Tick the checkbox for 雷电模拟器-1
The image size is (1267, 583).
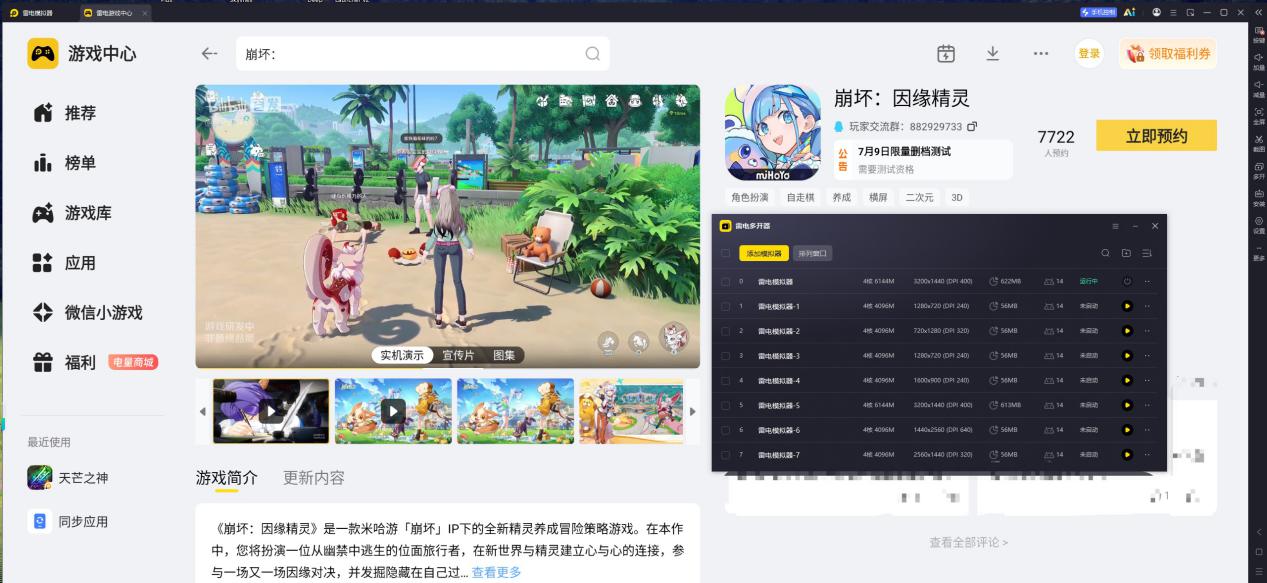click(x=725, y=306)
